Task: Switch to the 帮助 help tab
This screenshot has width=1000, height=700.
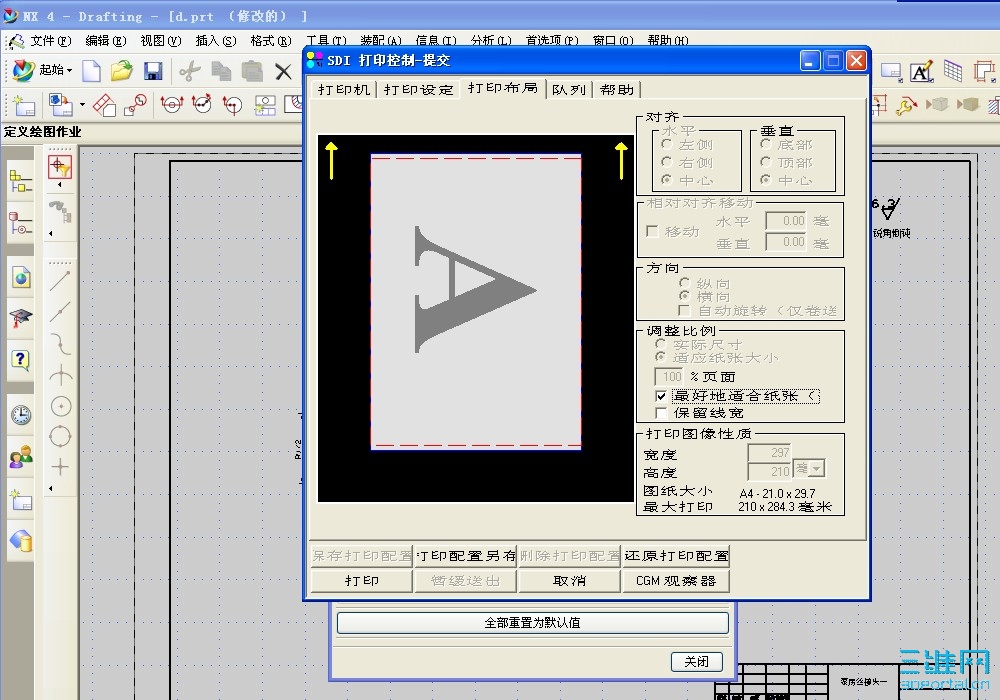Action: point(617,89)
